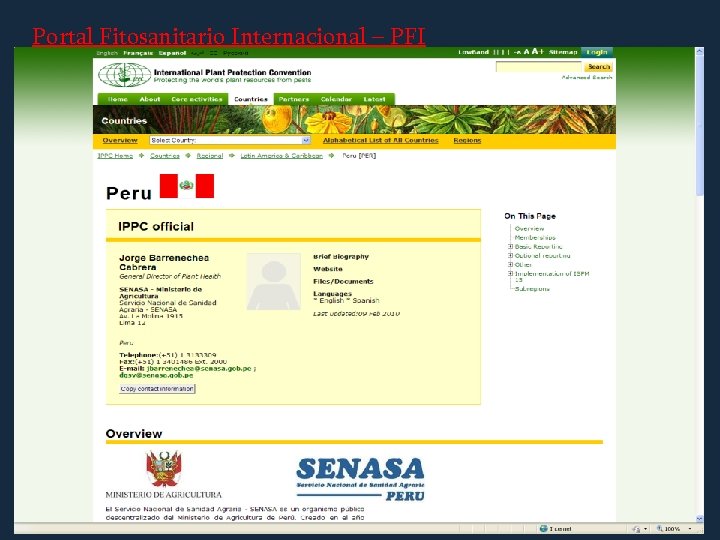Click Copy contact information button
Image resolution: width=720 pixels, height=540 pixels.
(157, 389)
